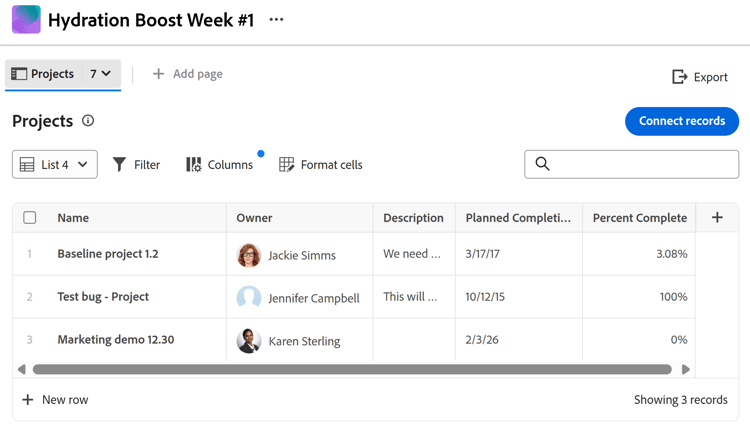Select the Projects page tab
This screenshot has width=750, height=424.
point(44,74)
